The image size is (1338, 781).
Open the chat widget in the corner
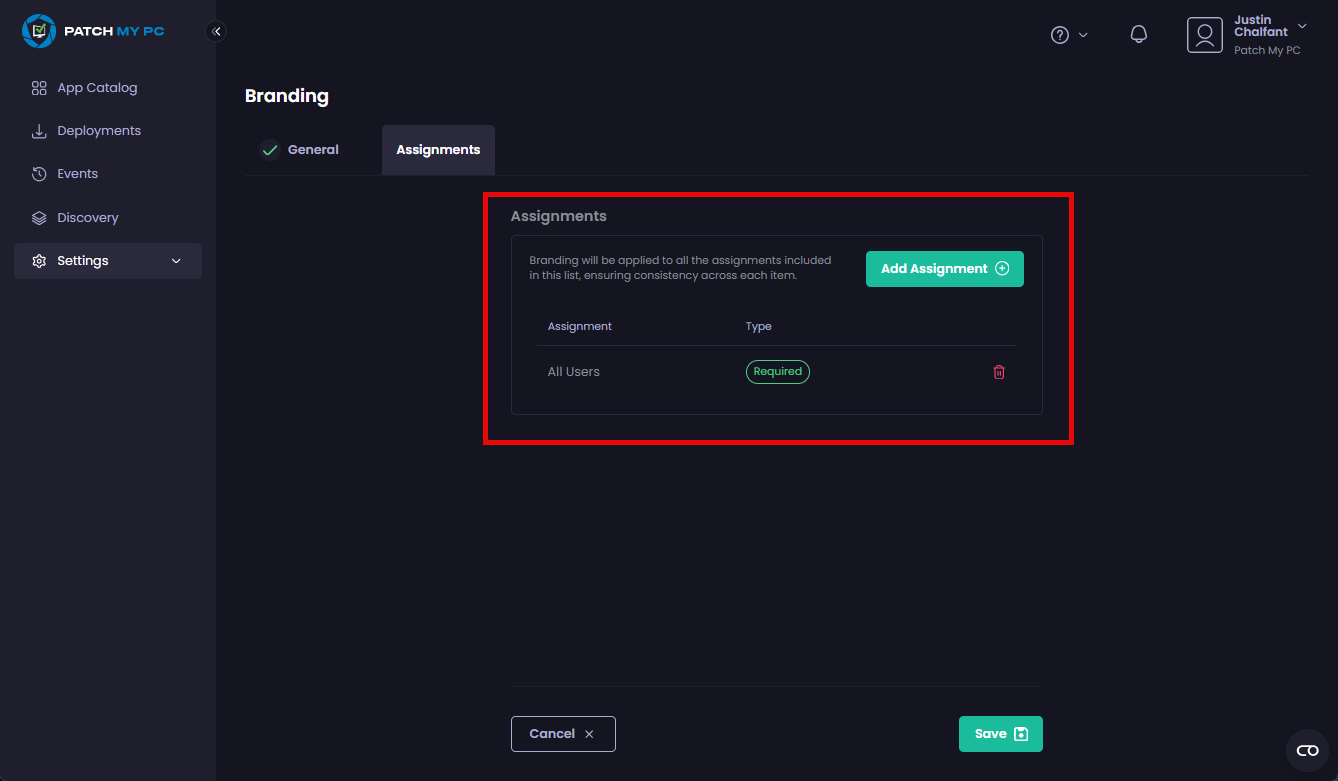1307,751
